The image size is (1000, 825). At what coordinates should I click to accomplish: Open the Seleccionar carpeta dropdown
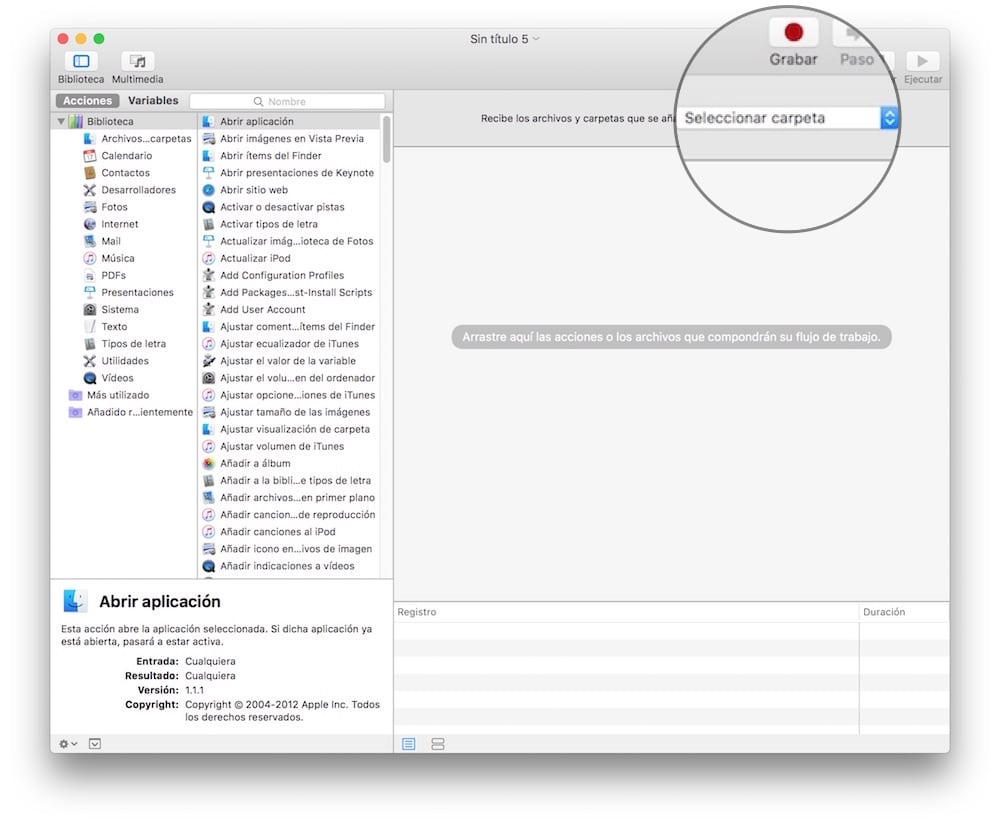click(889, 118)
